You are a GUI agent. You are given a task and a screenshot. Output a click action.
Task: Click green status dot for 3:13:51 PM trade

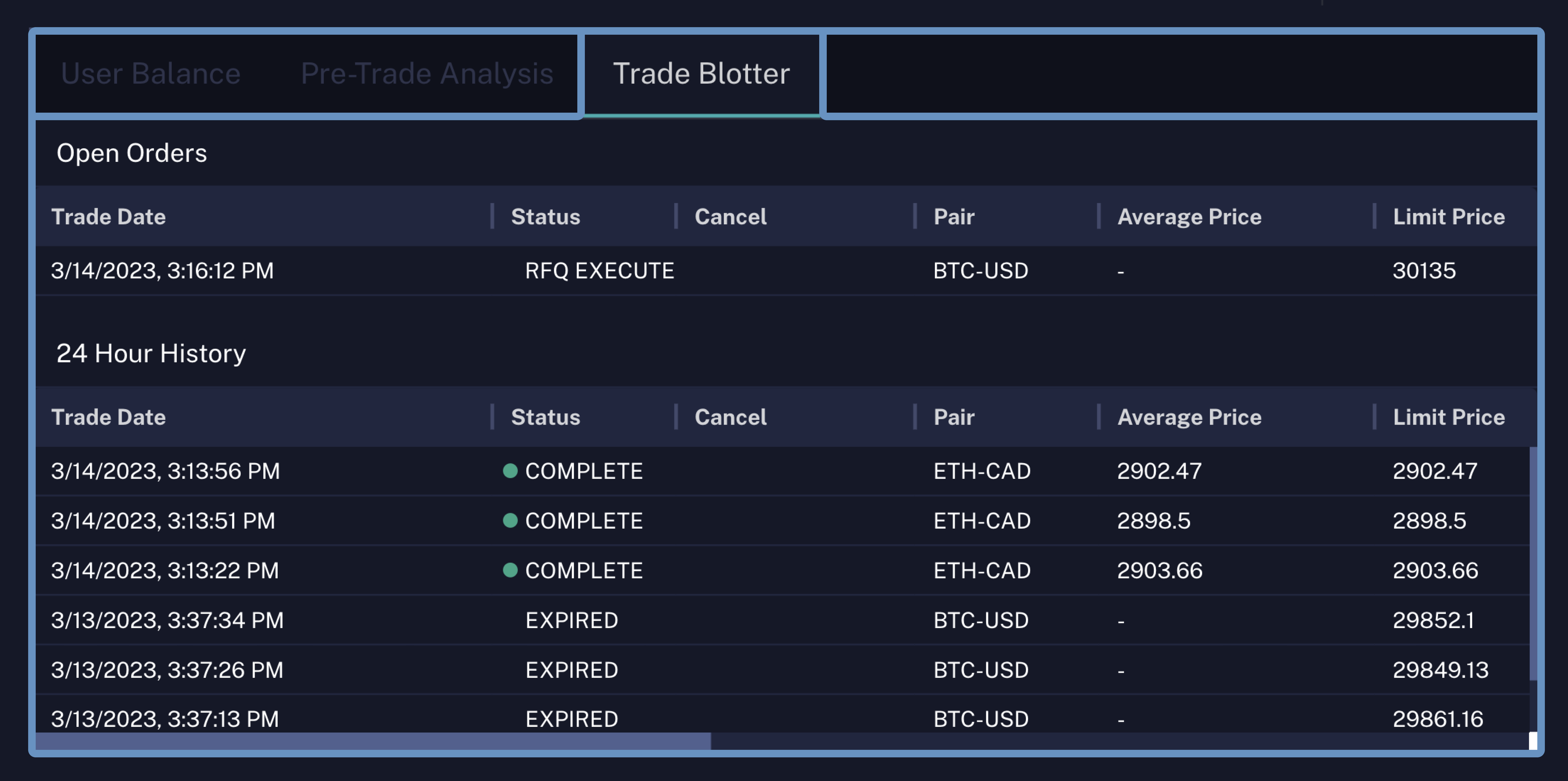510,520
